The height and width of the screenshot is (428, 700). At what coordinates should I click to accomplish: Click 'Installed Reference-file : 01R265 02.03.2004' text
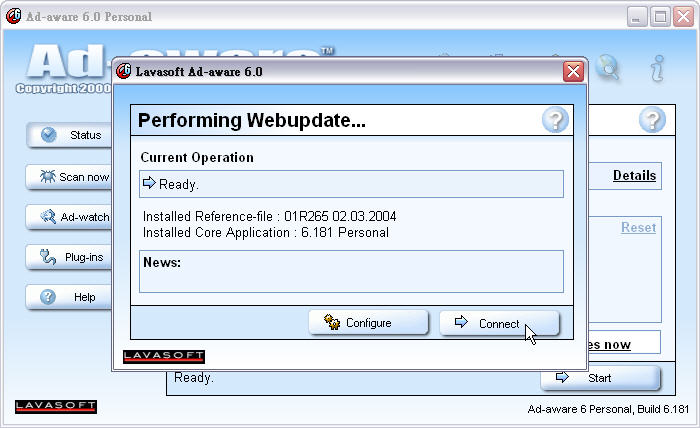(x=270, y=216)
